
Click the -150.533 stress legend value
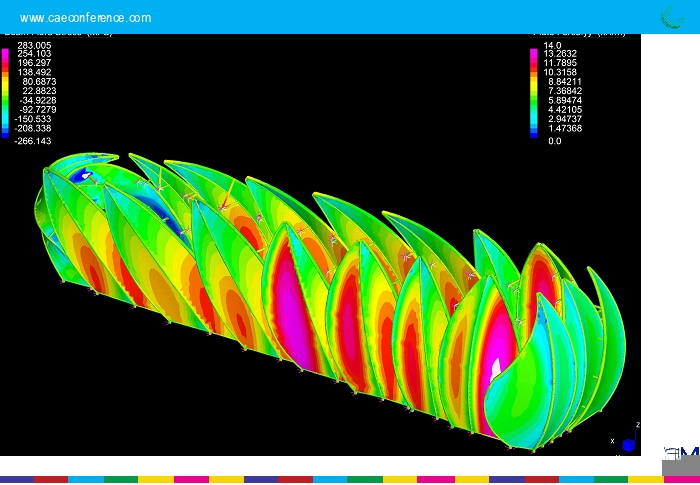pyautogui.click(x=33, y=119)
